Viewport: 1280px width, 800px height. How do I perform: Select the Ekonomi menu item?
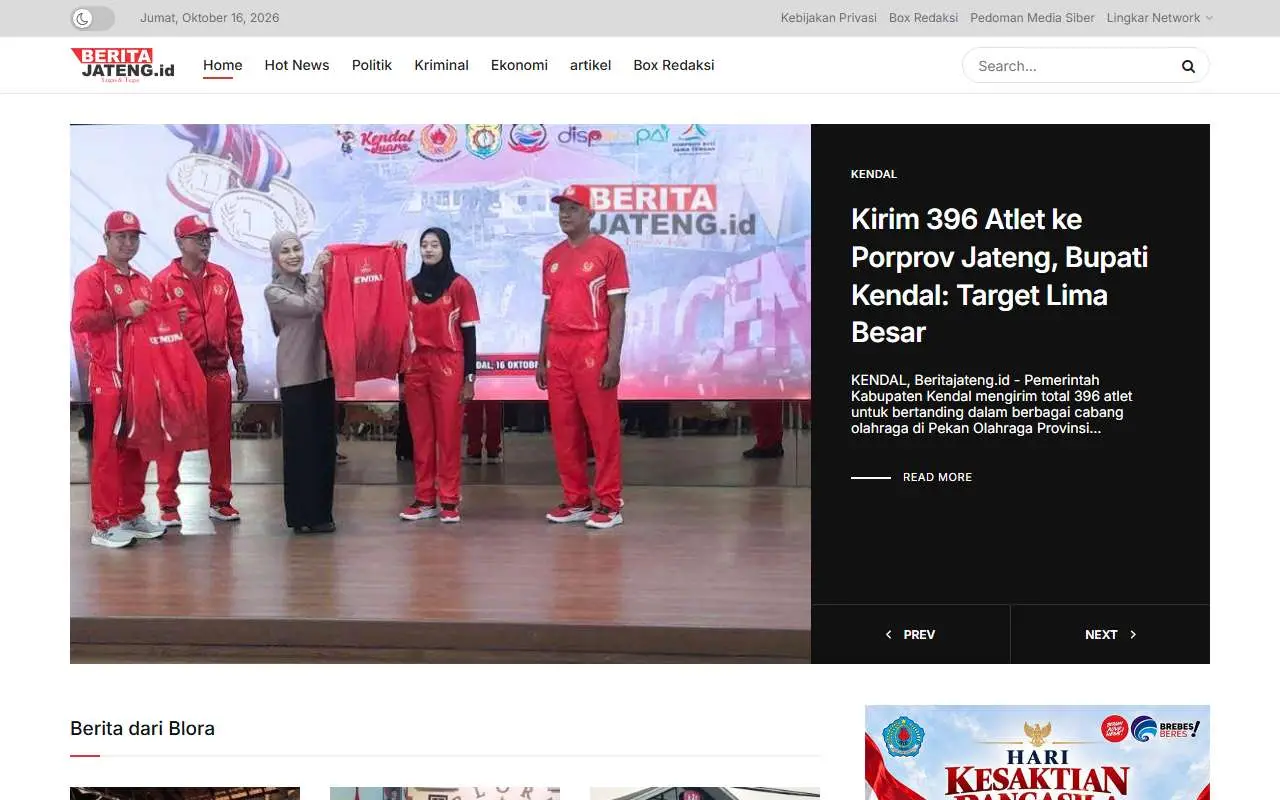(x=519, y=65)
